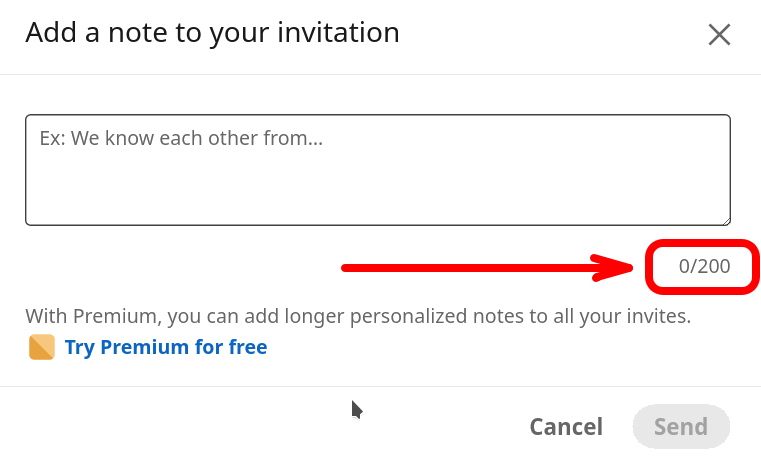Click the empty area below the placeholder text

tap(378, 190)
